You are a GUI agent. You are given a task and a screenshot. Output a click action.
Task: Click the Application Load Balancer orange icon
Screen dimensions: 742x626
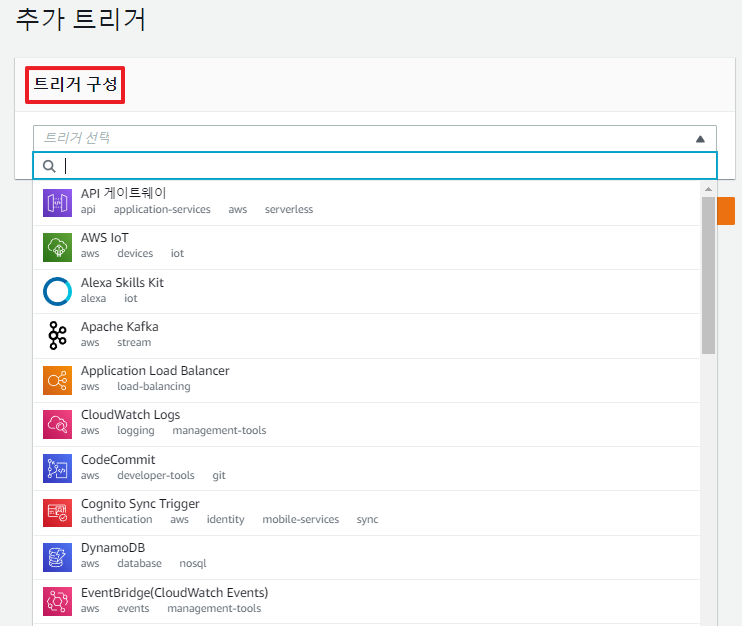(x=57, y=380)
